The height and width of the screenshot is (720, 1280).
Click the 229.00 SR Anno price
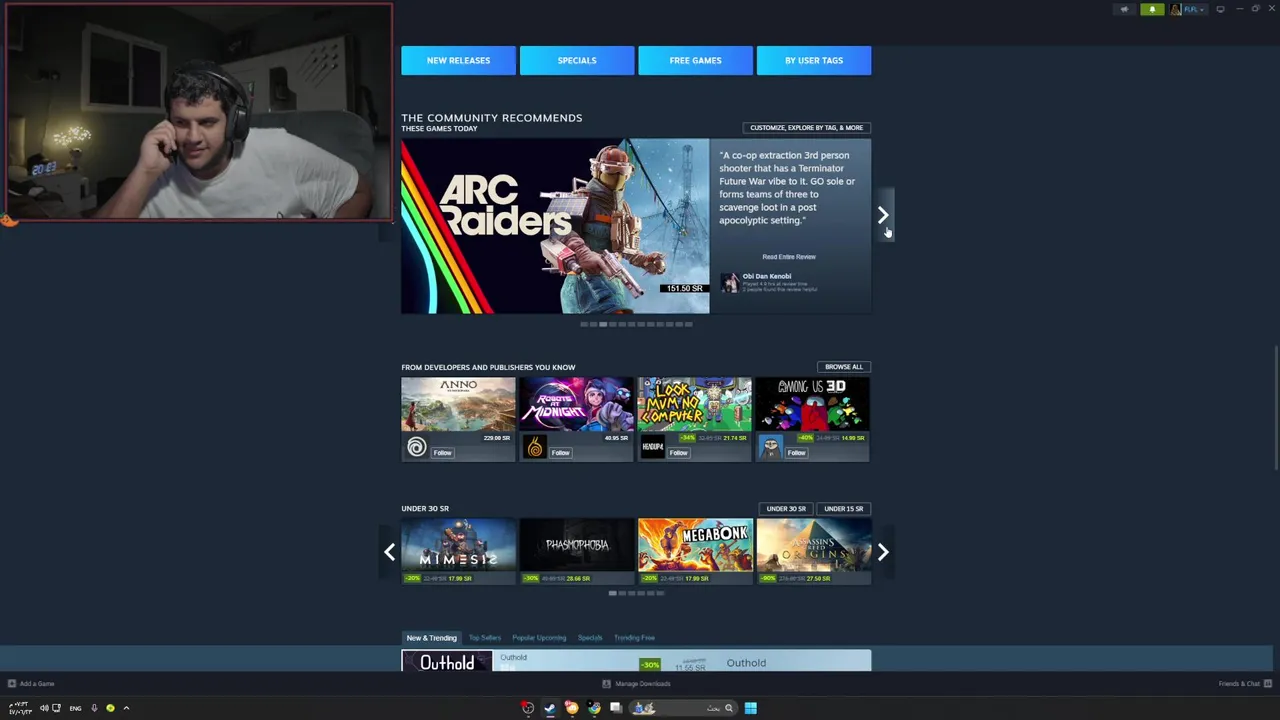(497, 438)
